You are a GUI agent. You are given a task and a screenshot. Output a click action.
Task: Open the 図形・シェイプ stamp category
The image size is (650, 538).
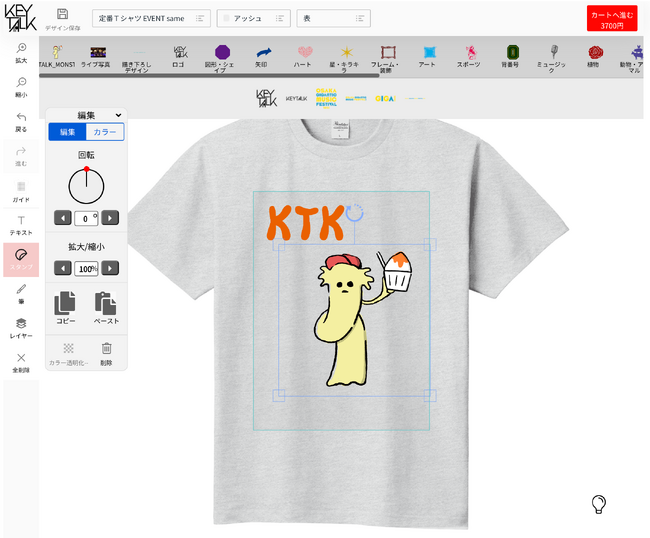(222, 59)
